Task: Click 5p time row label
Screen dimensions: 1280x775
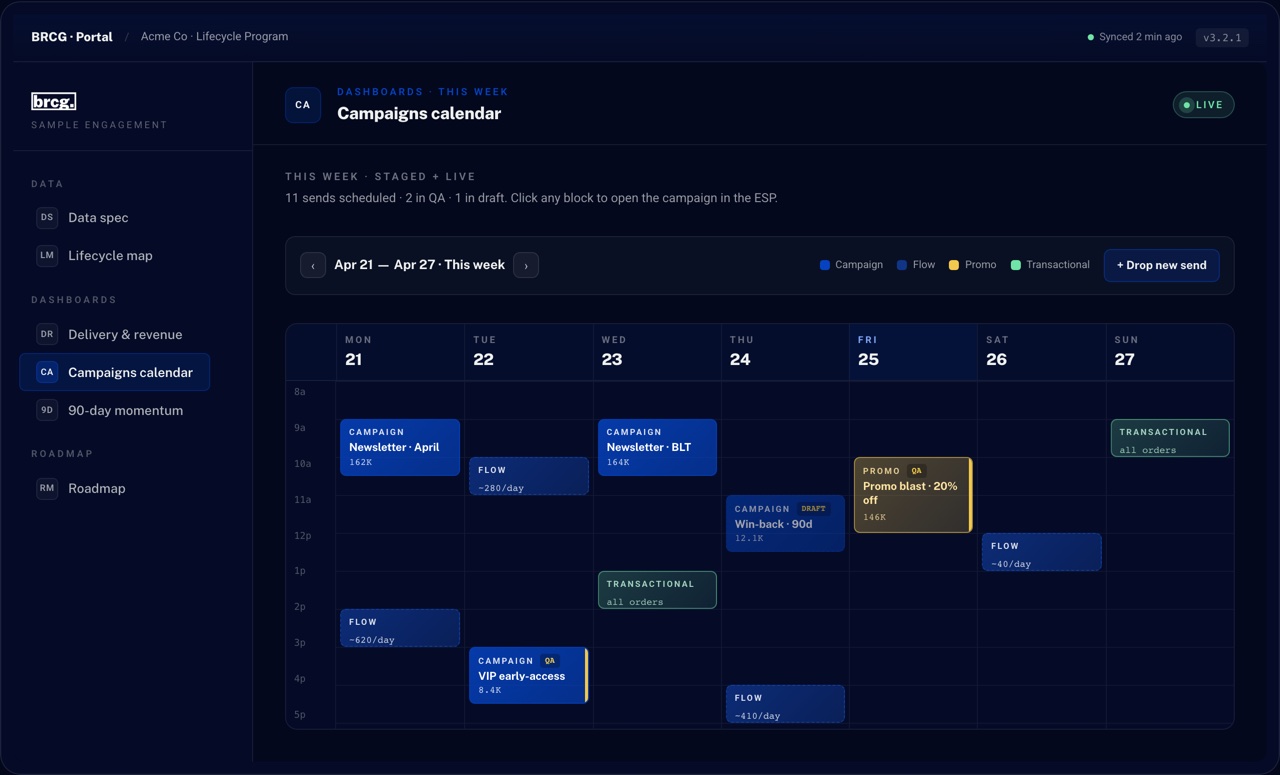Action: [299, 715]
